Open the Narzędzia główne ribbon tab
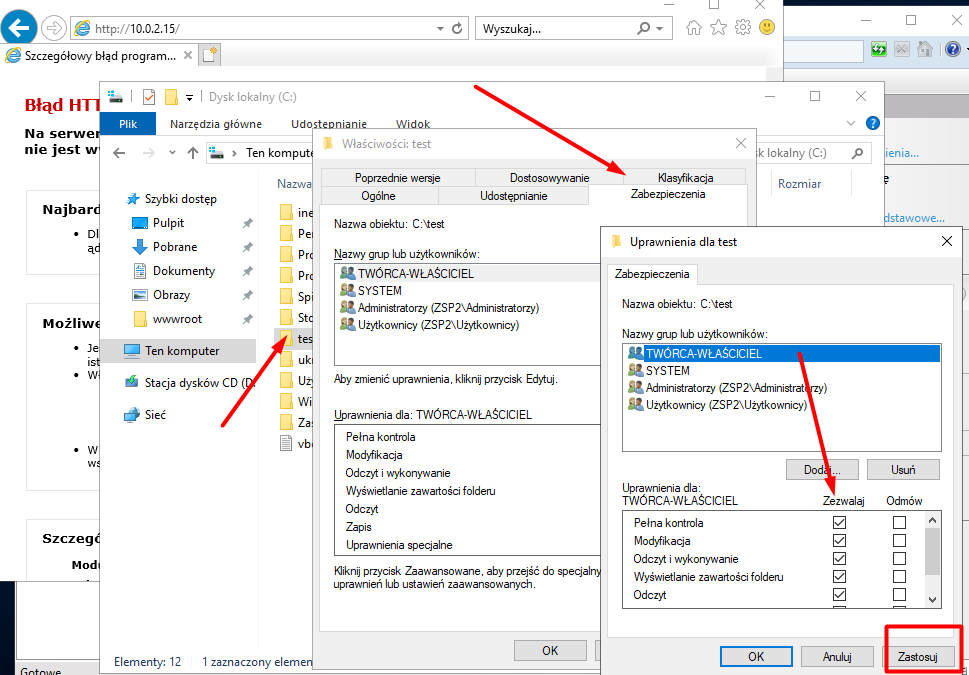Screen dimensions: 969x675 pos(216,124)
